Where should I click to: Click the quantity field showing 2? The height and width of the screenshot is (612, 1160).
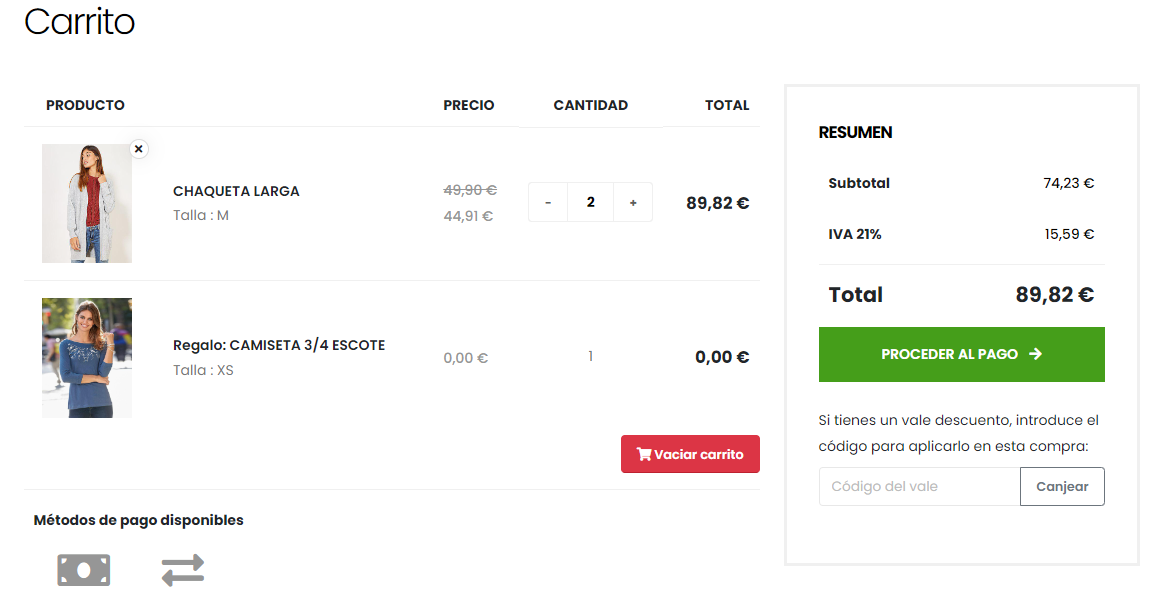(x=591, y=202)
